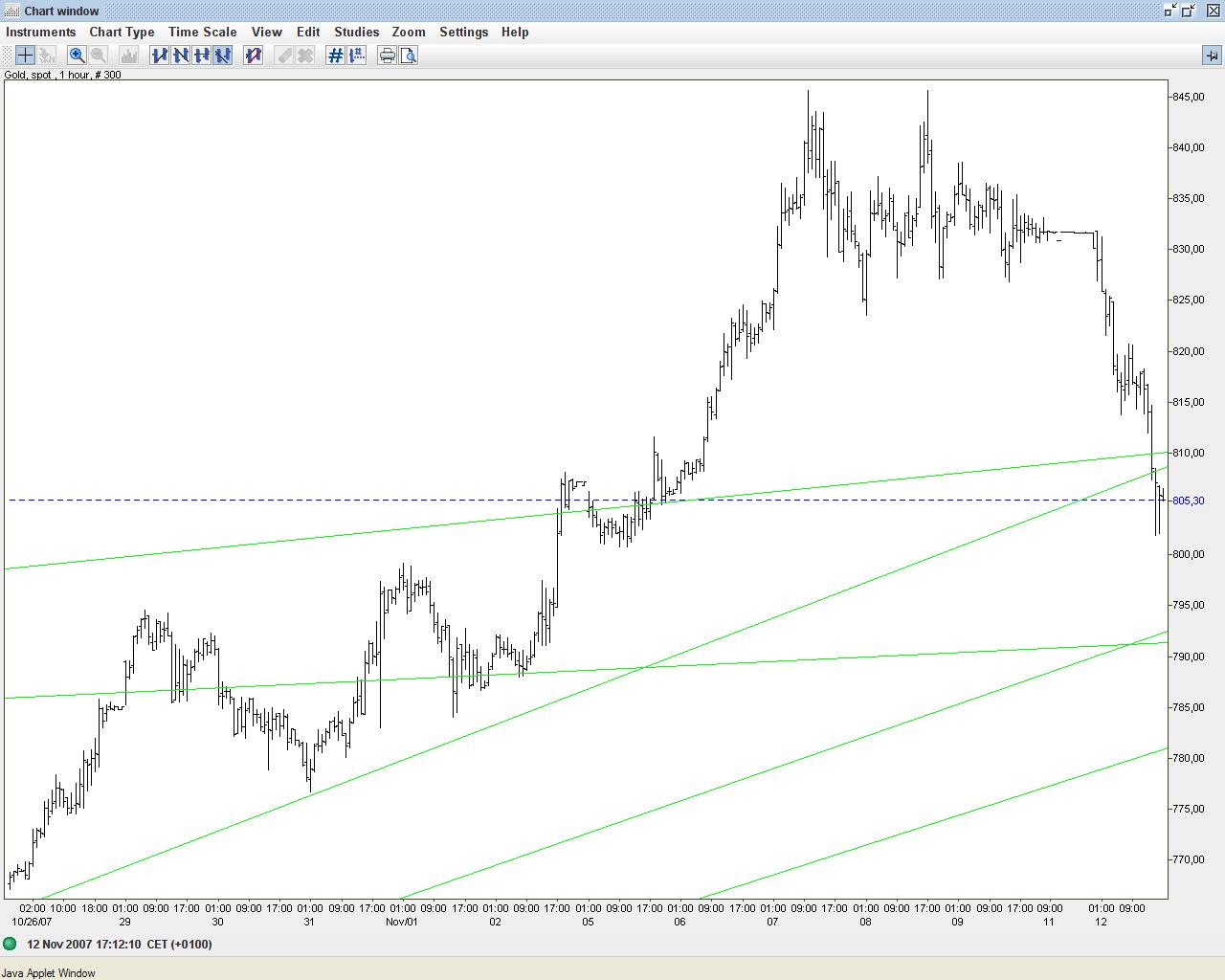1225x980 pixels.
Task: Open the Edit menu
Action: coord(308,32)
